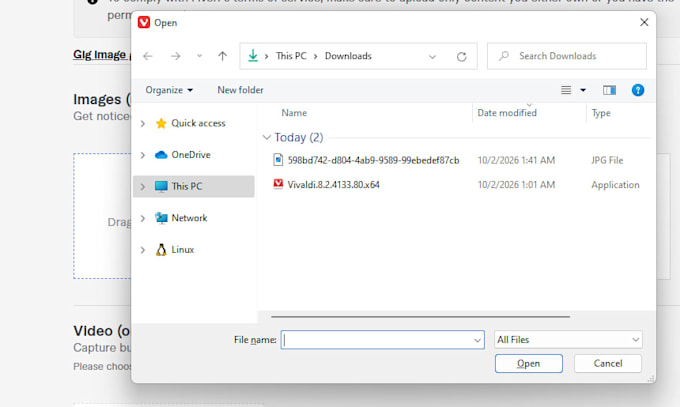Expand the Linux node

[x=143, y=250]
